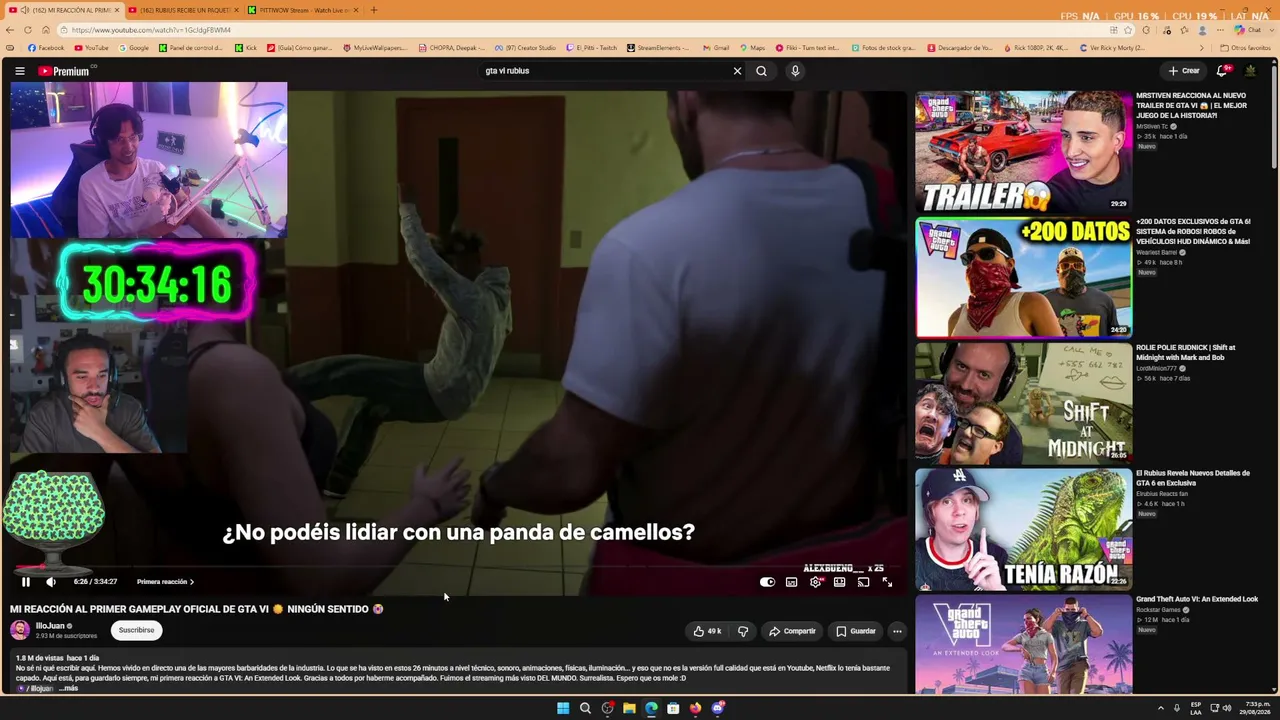
Task: Open Facebook bookmark
Action: click(x=46, y=48)
